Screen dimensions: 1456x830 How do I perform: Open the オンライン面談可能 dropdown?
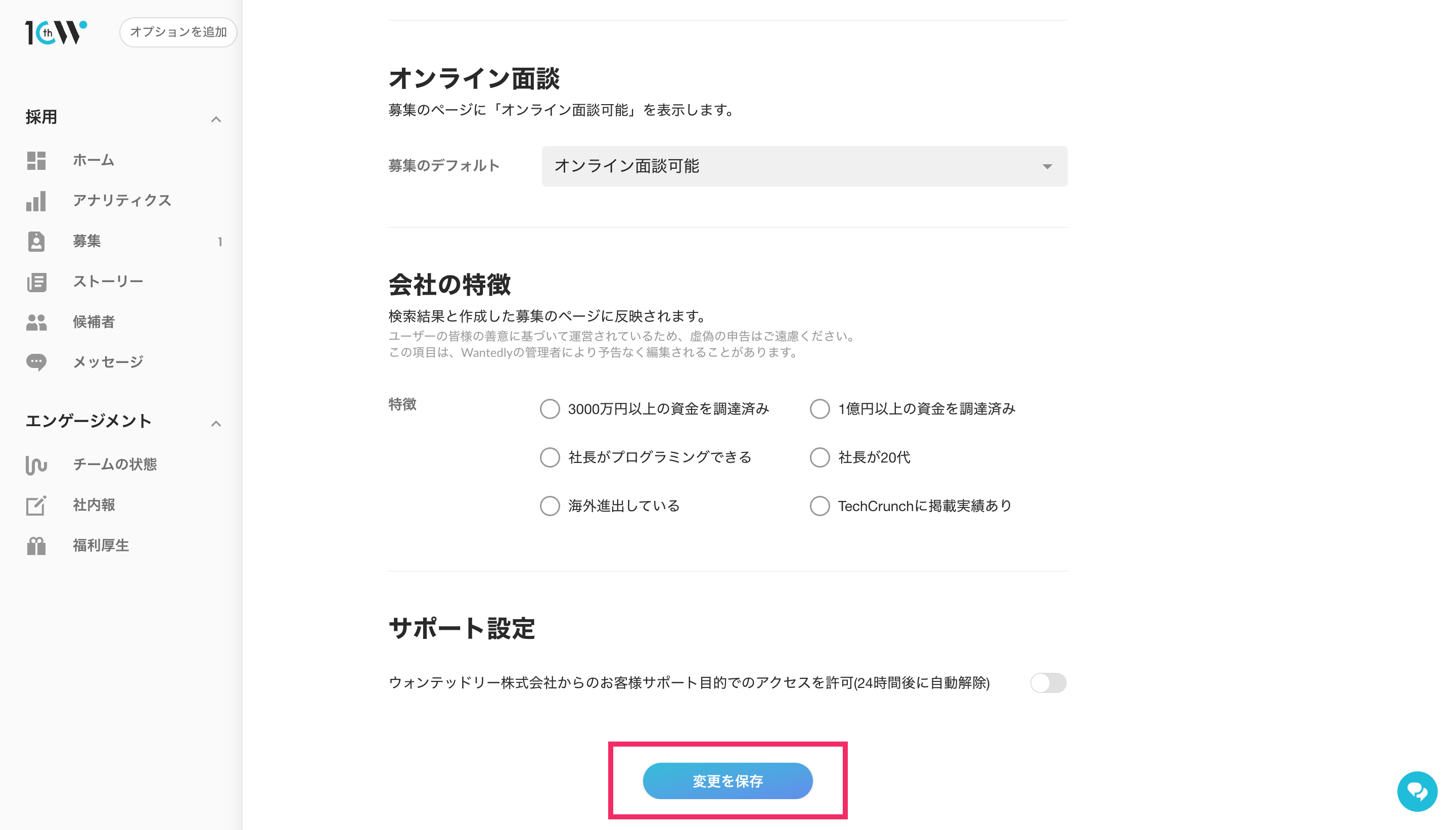[x=804, y=166]
